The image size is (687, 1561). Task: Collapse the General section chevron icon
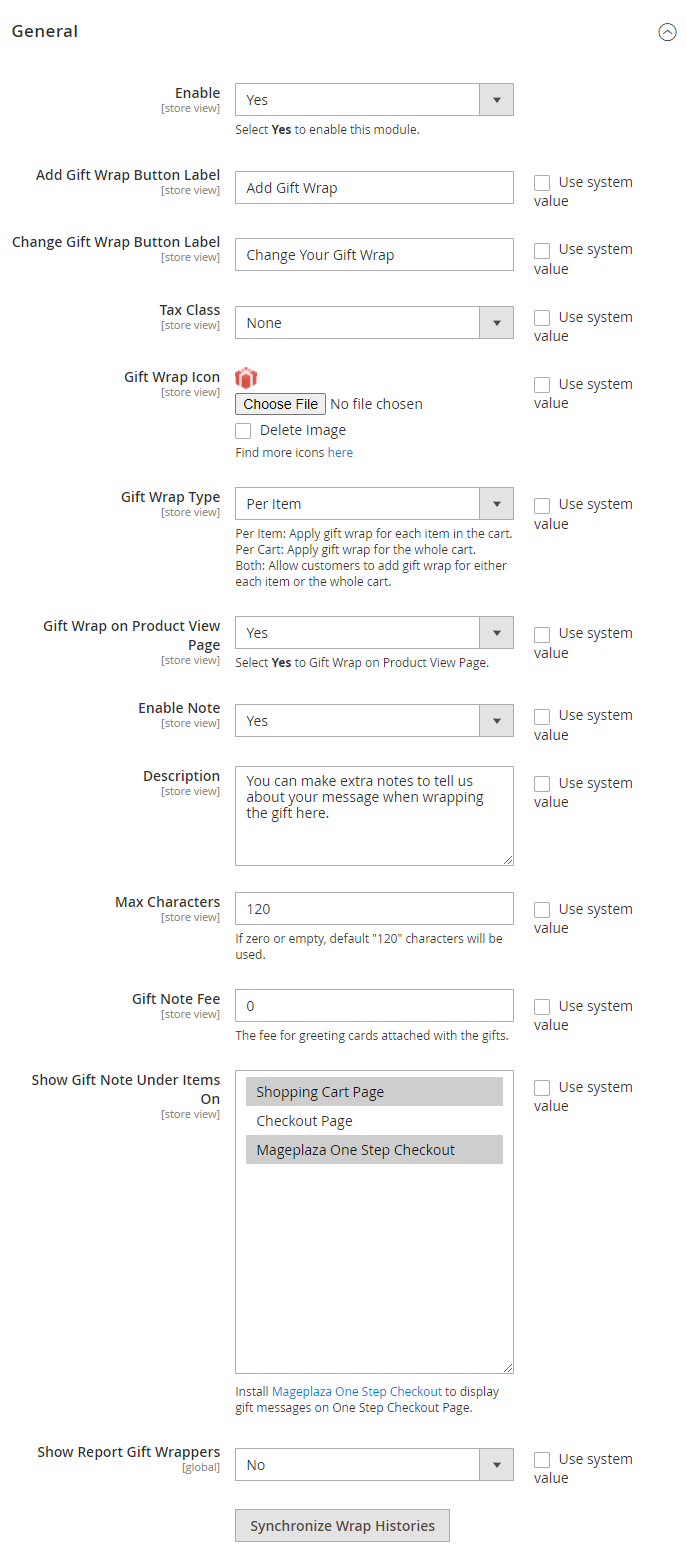point(667,32)
